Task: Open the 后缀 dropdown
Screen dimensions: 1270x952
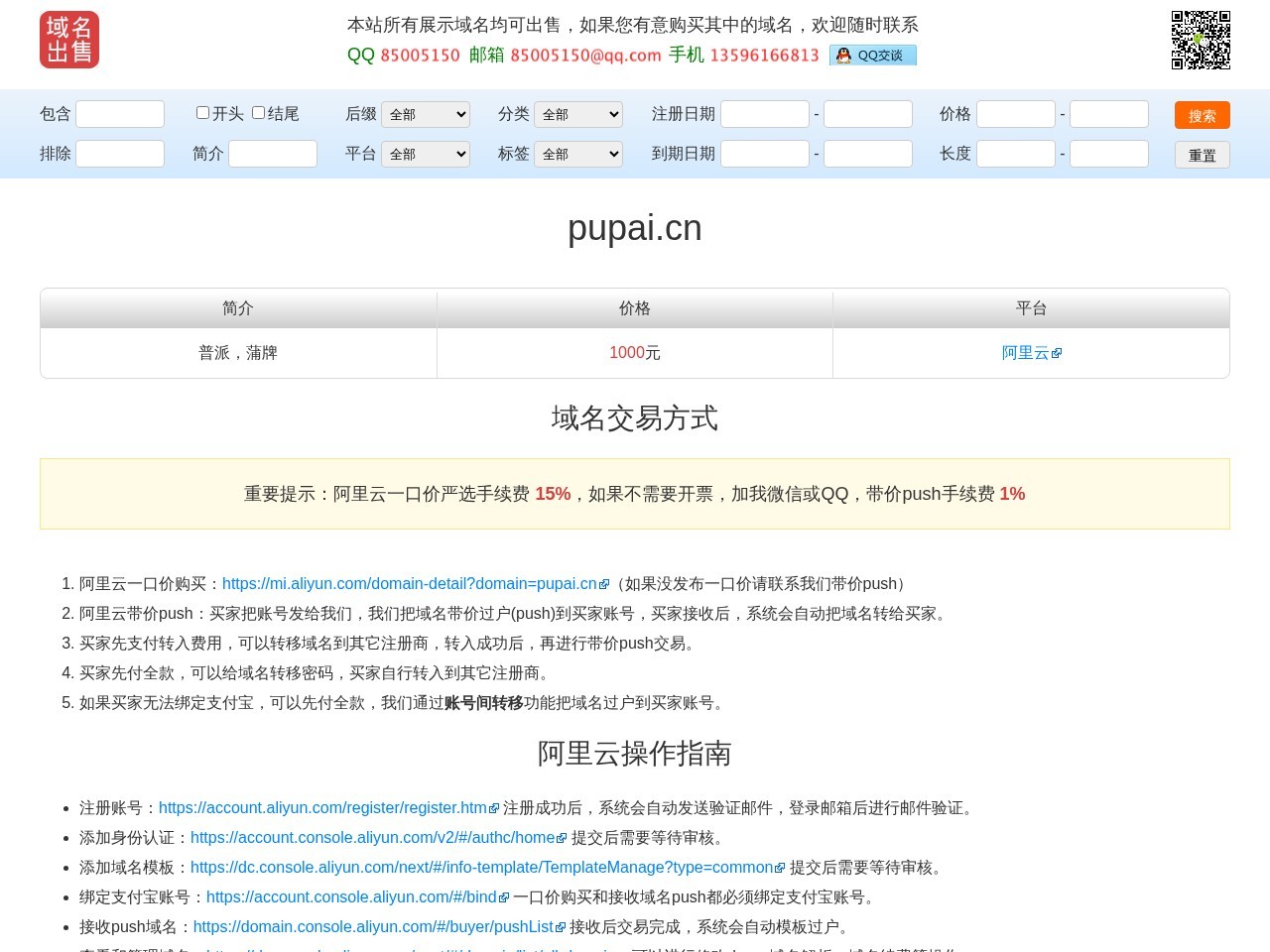Action: [426, 115]
